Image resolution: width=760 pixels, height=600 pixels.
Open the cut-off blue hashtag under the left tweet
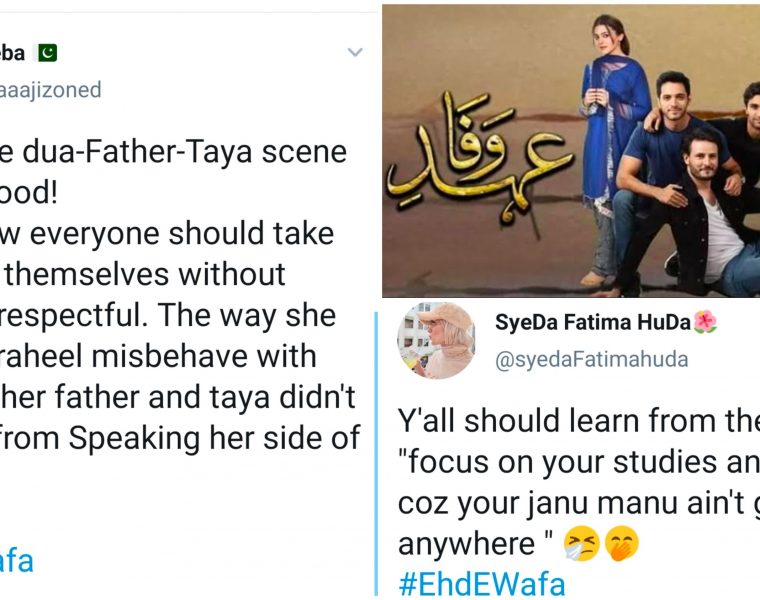click(16, 561)
